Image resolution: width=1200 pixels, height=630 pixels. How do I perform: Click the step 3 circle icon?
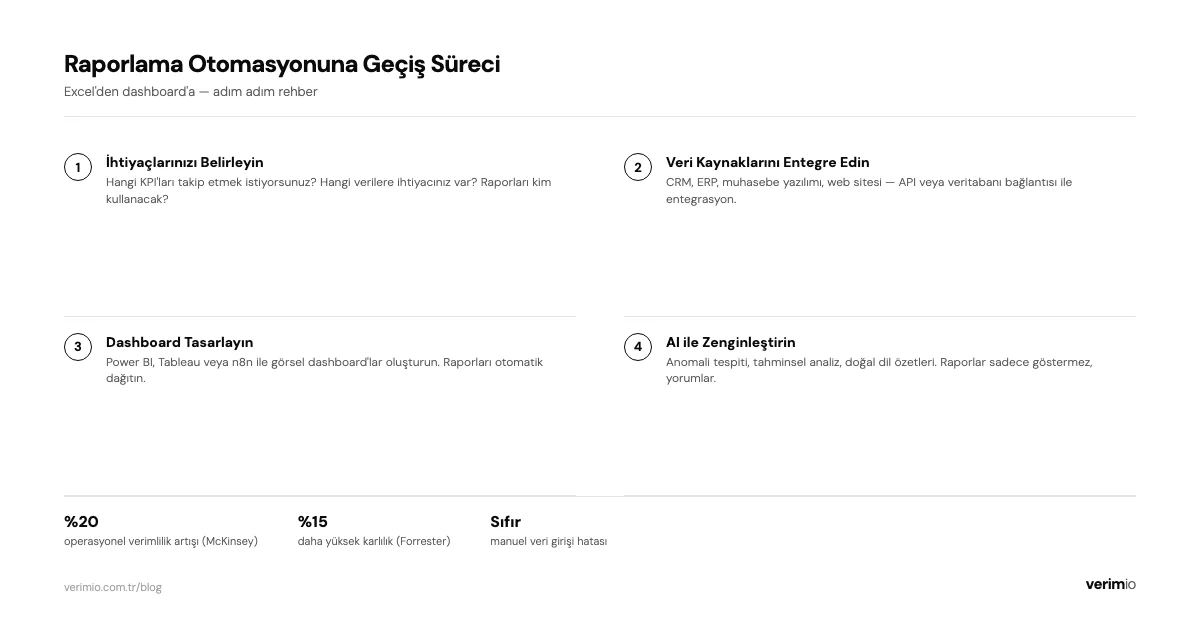click(78, 347)
